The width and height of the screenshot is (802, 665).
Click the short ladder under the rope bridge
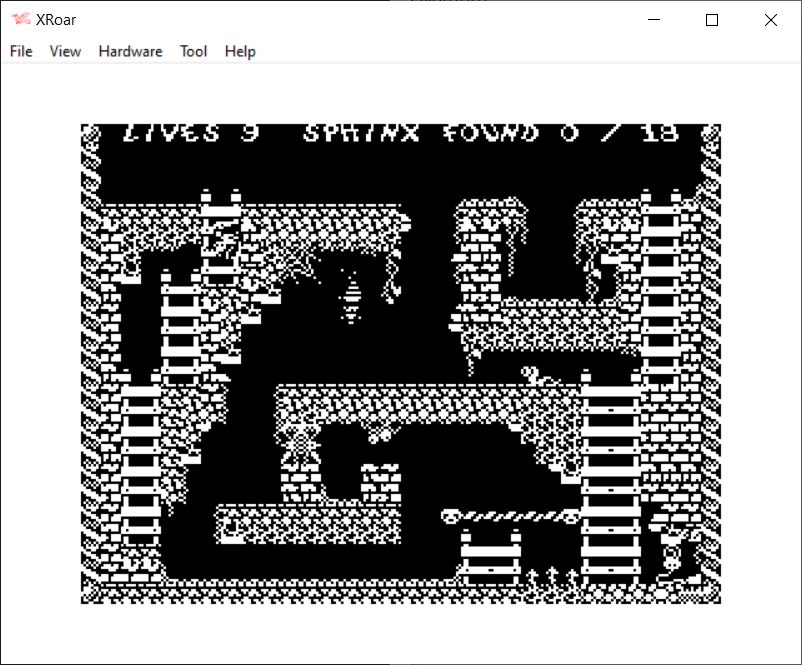pyautogui.click(x=490, y=553)
